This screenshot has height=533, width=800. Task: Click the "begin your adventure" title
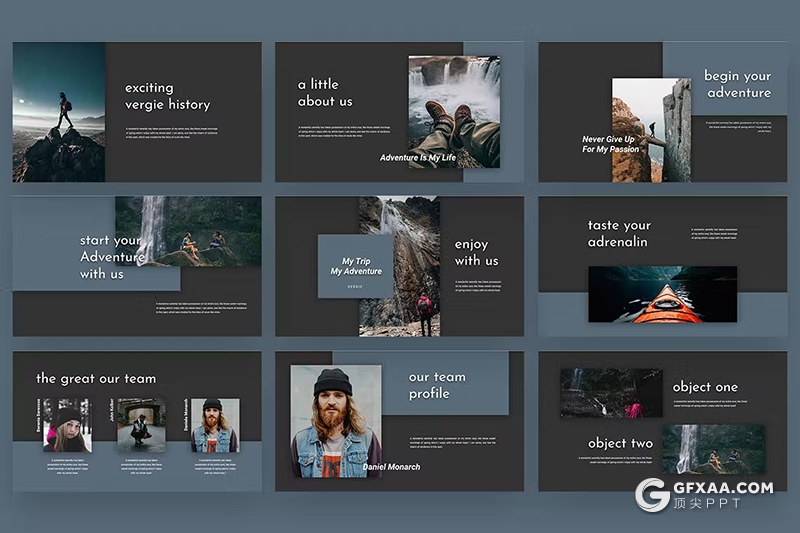[x=737, y=84]
